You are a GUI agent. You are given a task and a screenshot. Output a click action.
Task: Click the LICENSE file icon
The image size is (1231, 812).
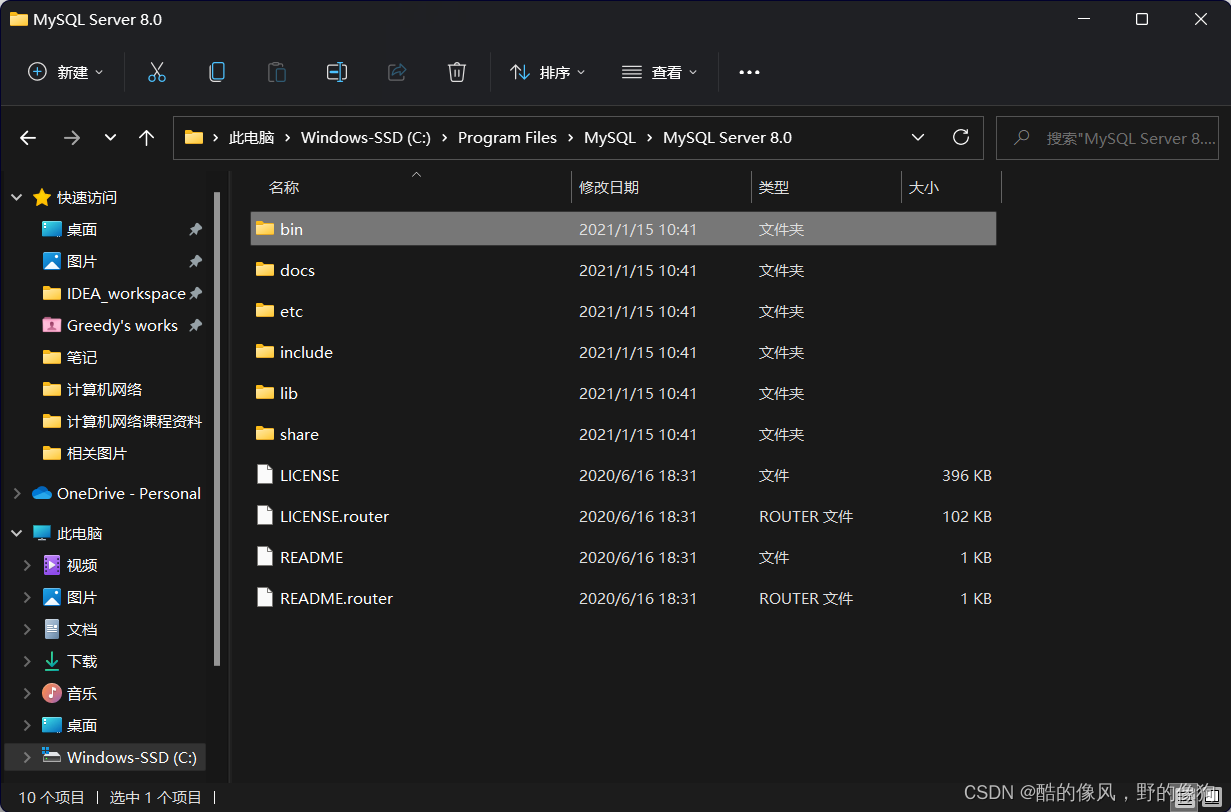(264, 475)
